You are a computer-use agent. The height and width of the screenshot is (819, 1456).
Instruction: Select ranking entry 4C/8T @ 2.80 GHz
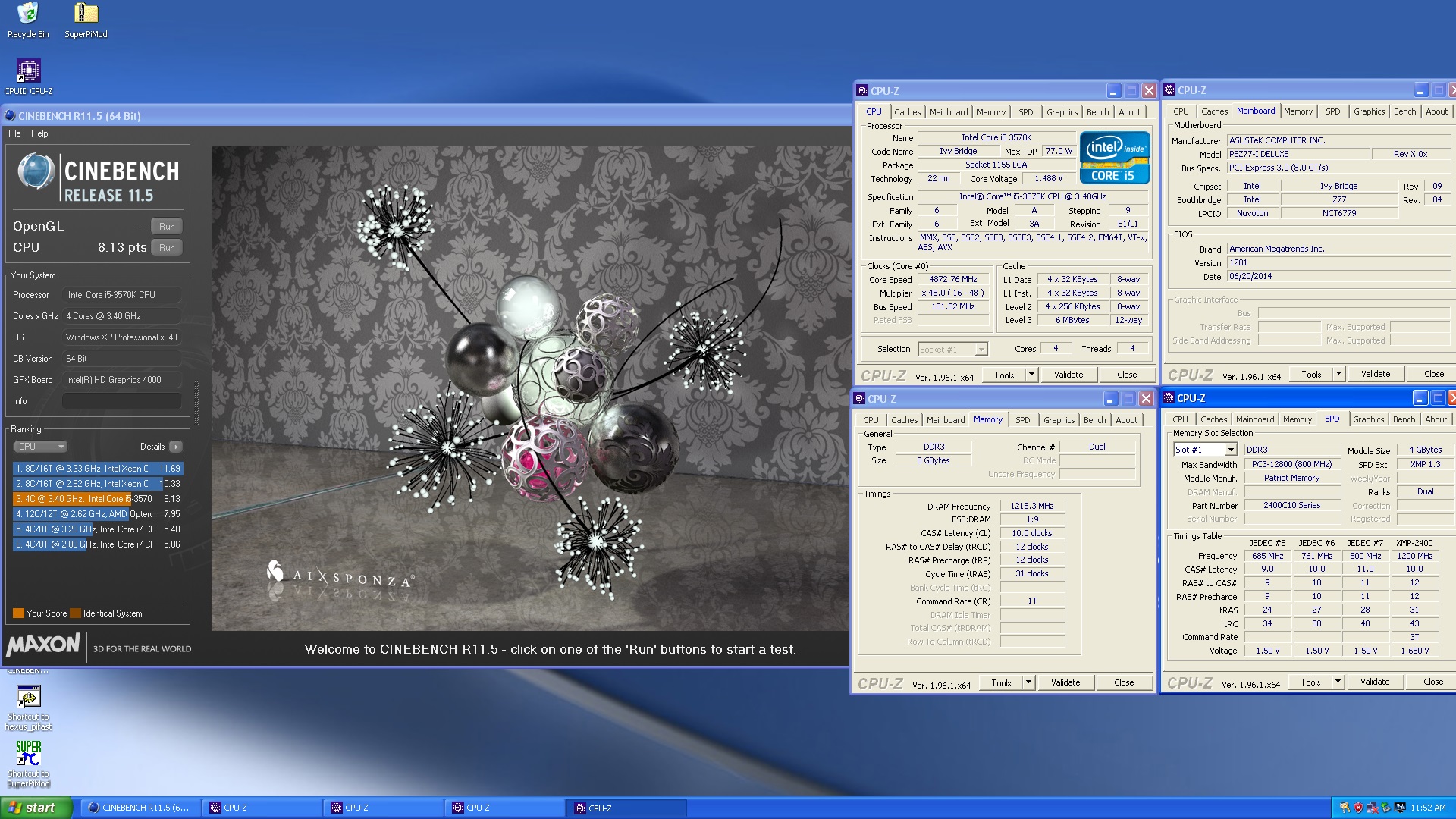click(x=98, y=544)
